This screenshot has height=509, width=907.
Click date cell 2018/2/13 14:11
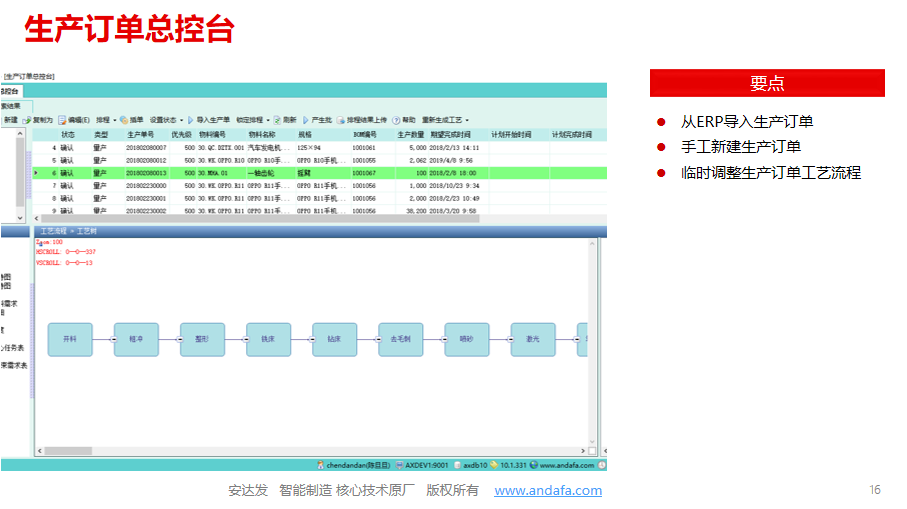coord(454,148)
